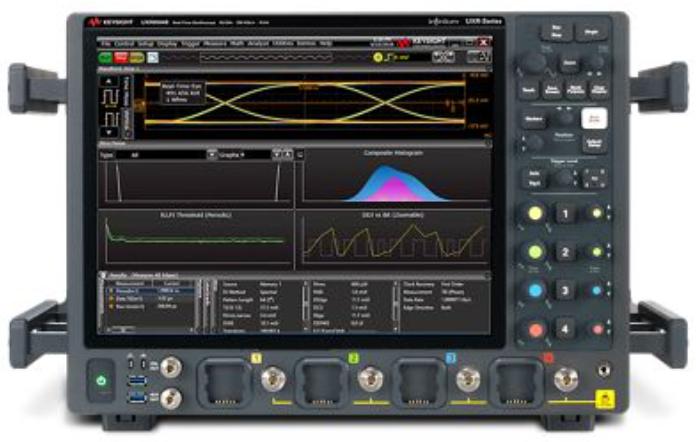This screenshot has width=696, height=442.
Task: Open the Analyze menu
Action: coord(258,44)
